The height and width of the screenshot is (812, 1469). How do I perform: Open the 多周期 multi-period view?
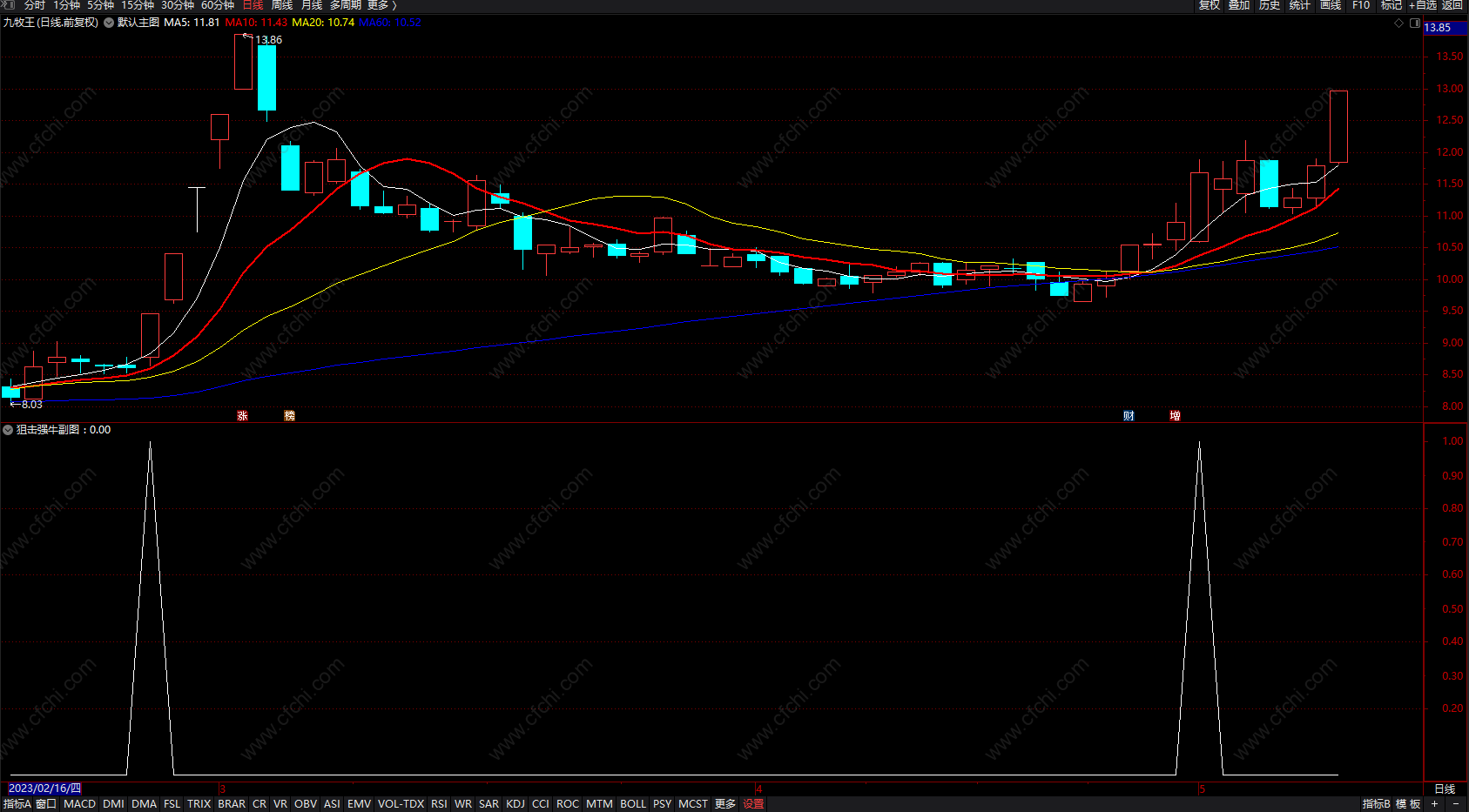(346, 5)
